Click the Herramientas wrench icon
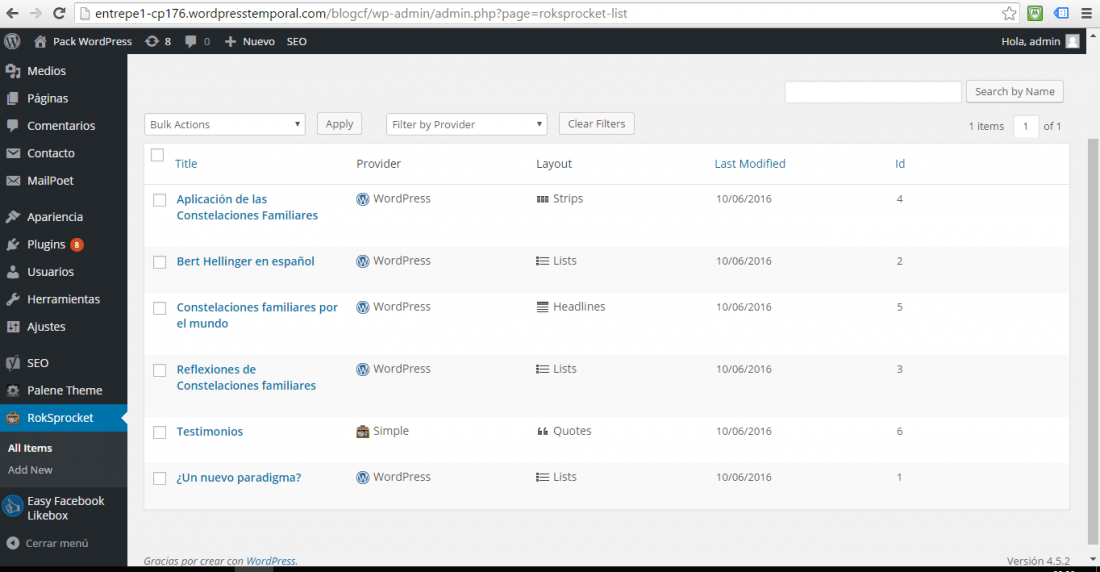The height and width of the screenshot is (572, 1100). click(x=13, y=299)
